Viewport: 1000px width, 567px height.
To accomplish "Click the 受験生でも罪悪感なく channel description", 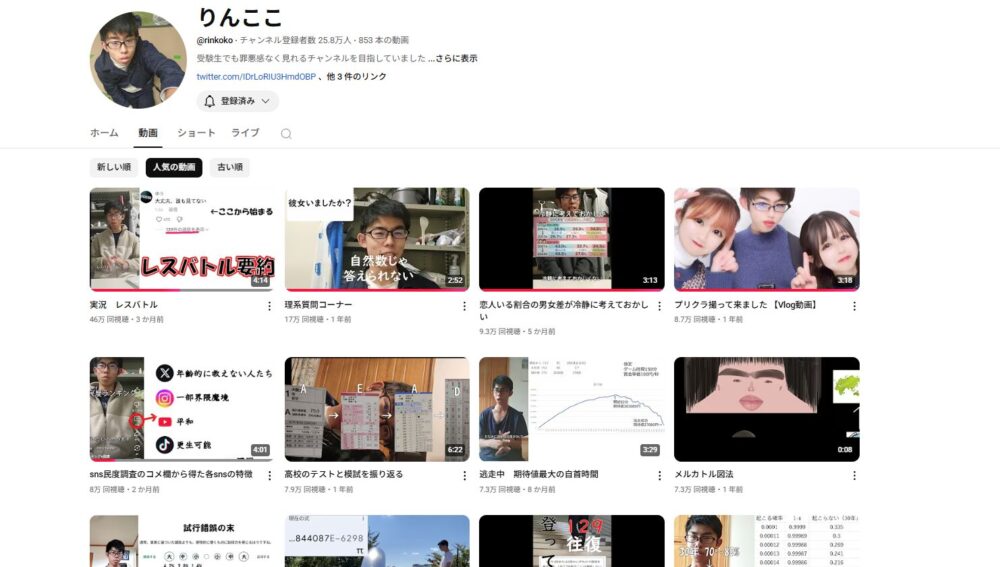I will [311, 58].
